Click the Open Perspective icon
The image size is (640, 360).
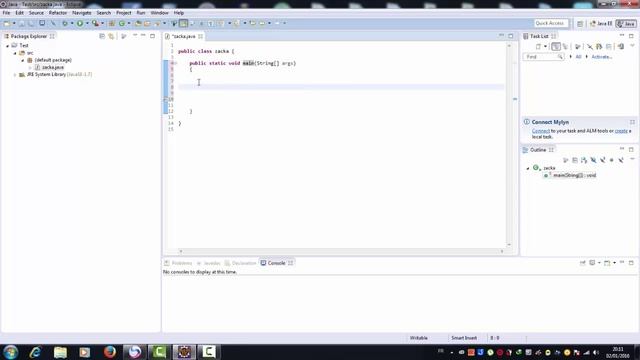click(x=580, y=24)
